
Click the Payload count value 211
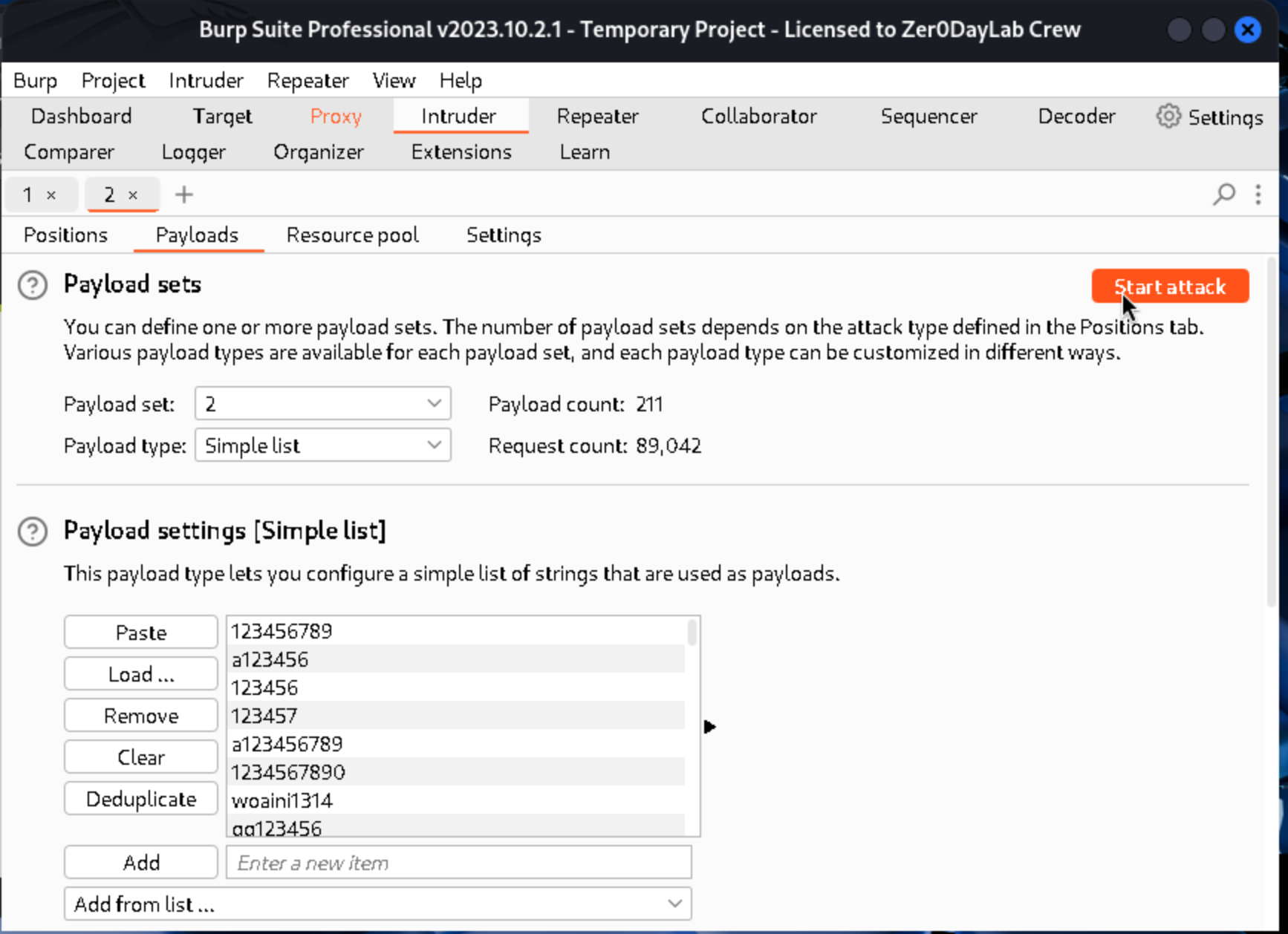tap(649, 405)
